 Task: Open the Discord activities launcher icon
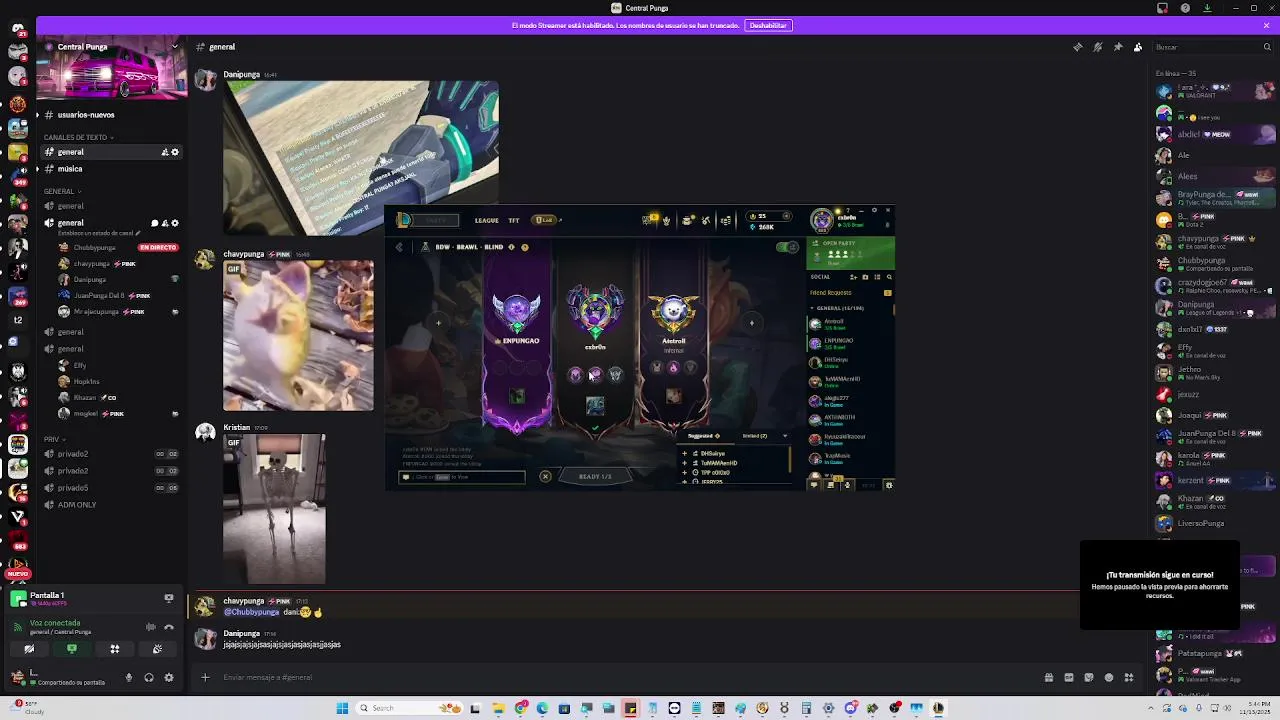click(x=115, y=649)
